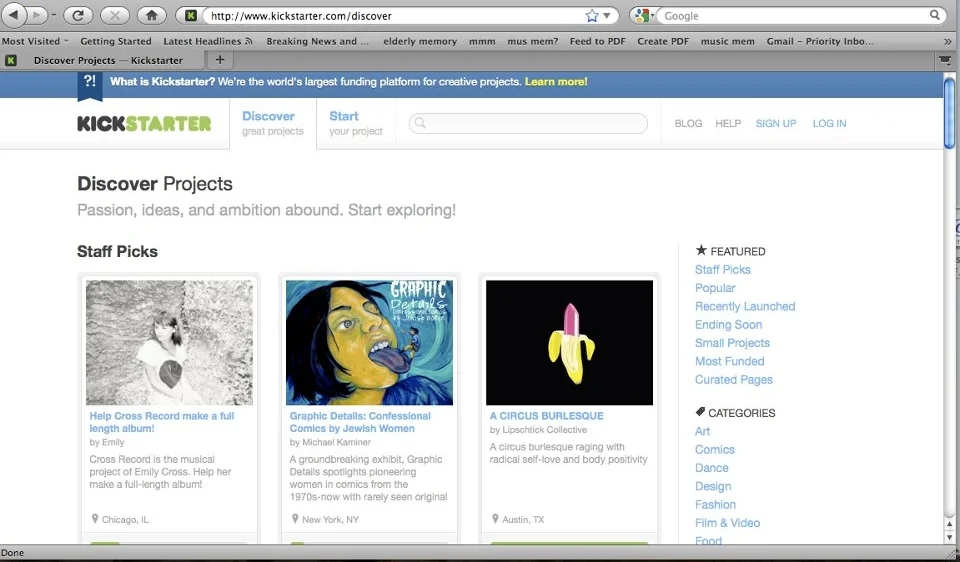960x562 pixels.
Task: Open the Recently Launched link
Action: (745, 306)
